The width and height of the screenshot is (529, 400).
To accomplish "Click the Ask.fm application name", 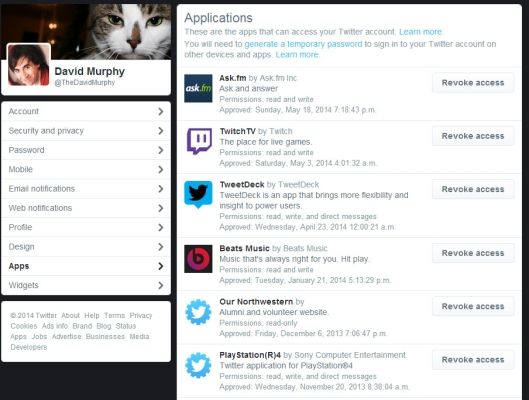I will (x=233, y=78).
